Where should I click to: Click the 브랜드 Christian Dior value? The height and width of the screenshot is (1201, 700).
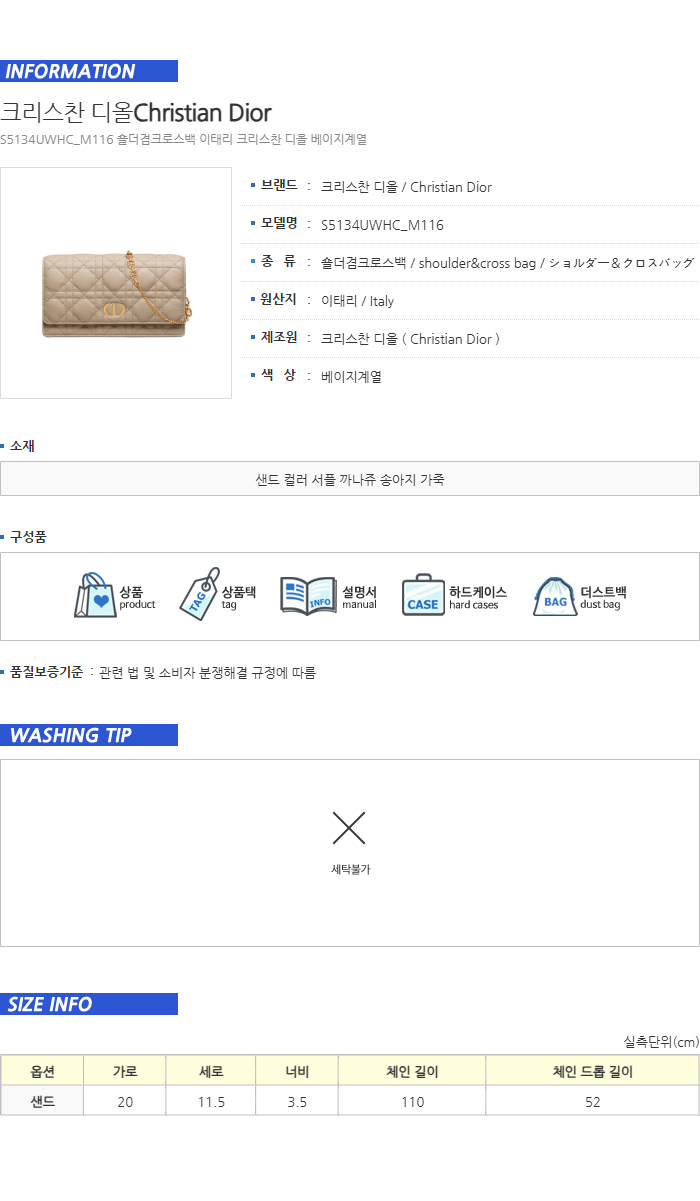(406, 187)
